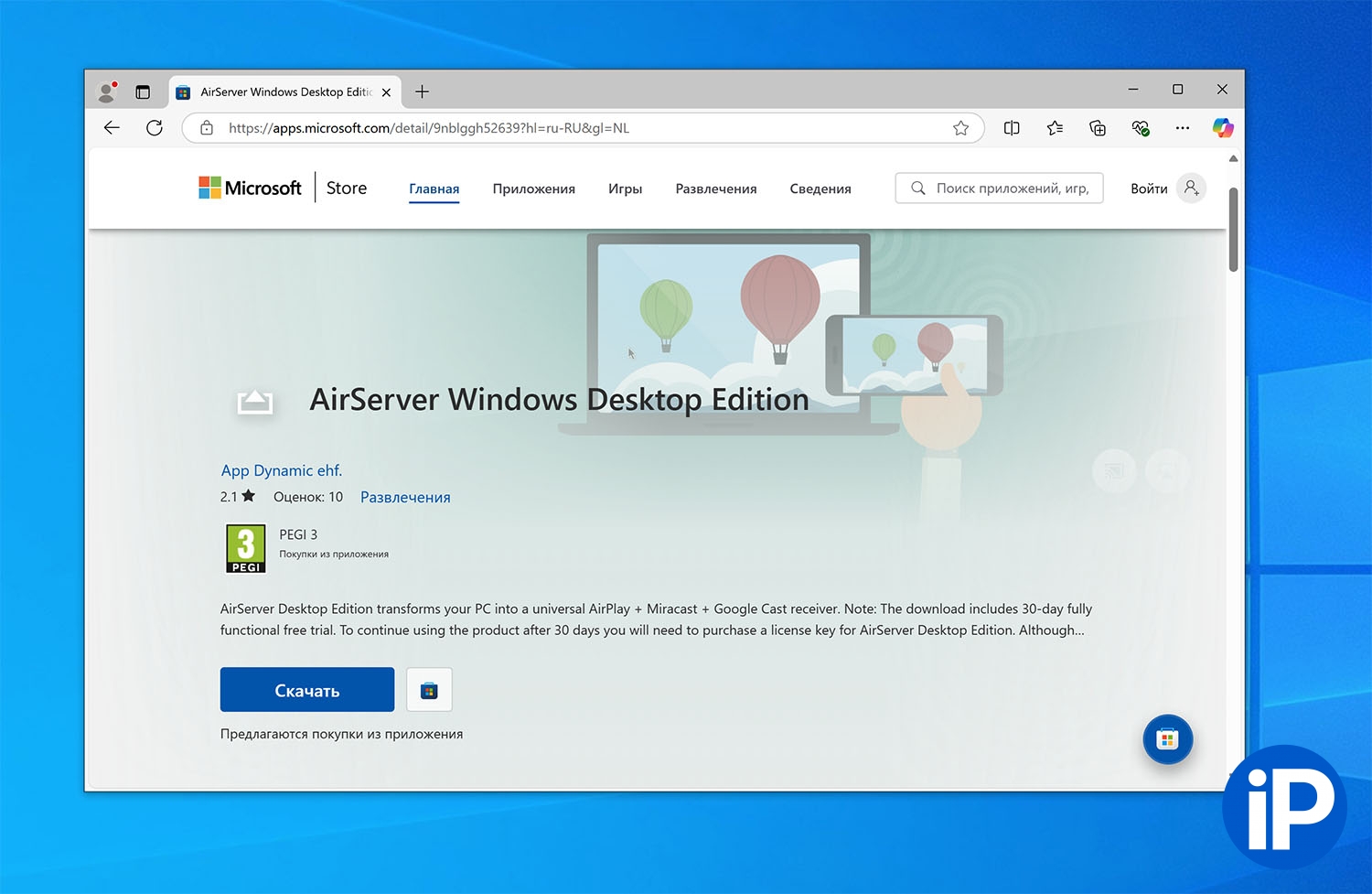Click the Store app icon next to Скачать
This screenshot has width=1372, height=894.
click(x=429, y=690)
